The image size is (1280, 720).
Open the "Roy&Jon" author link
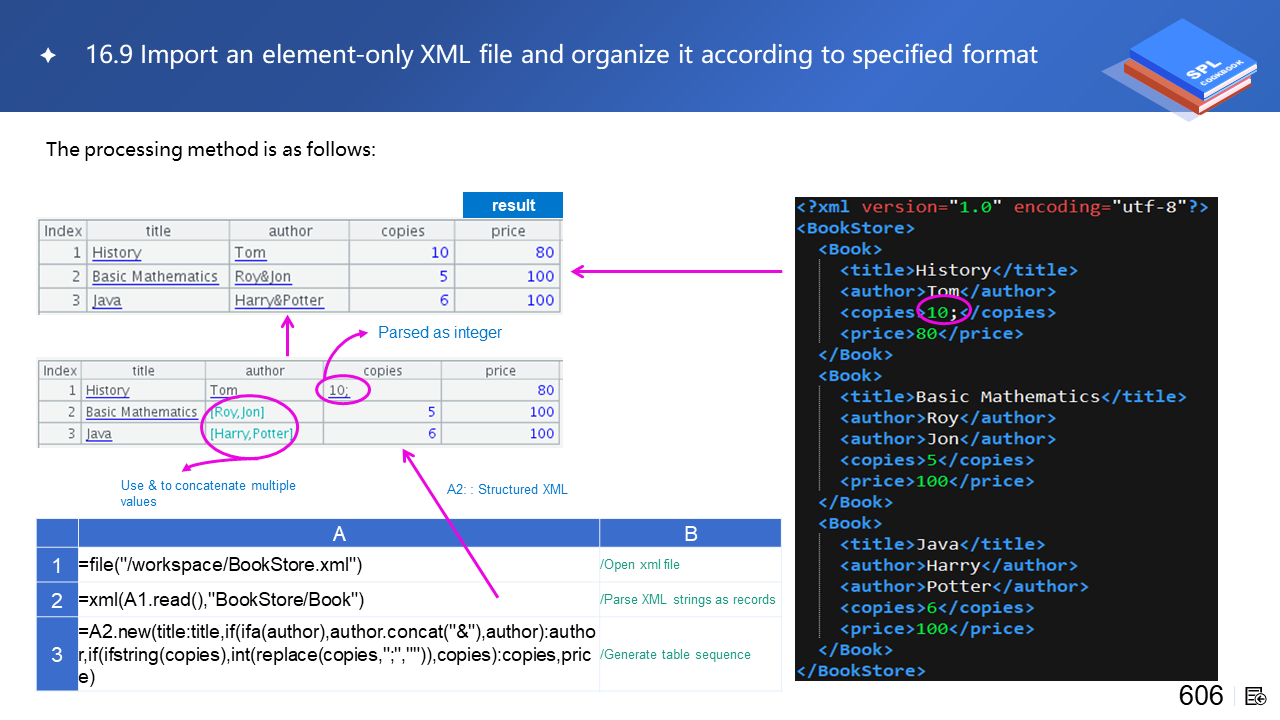263,277
